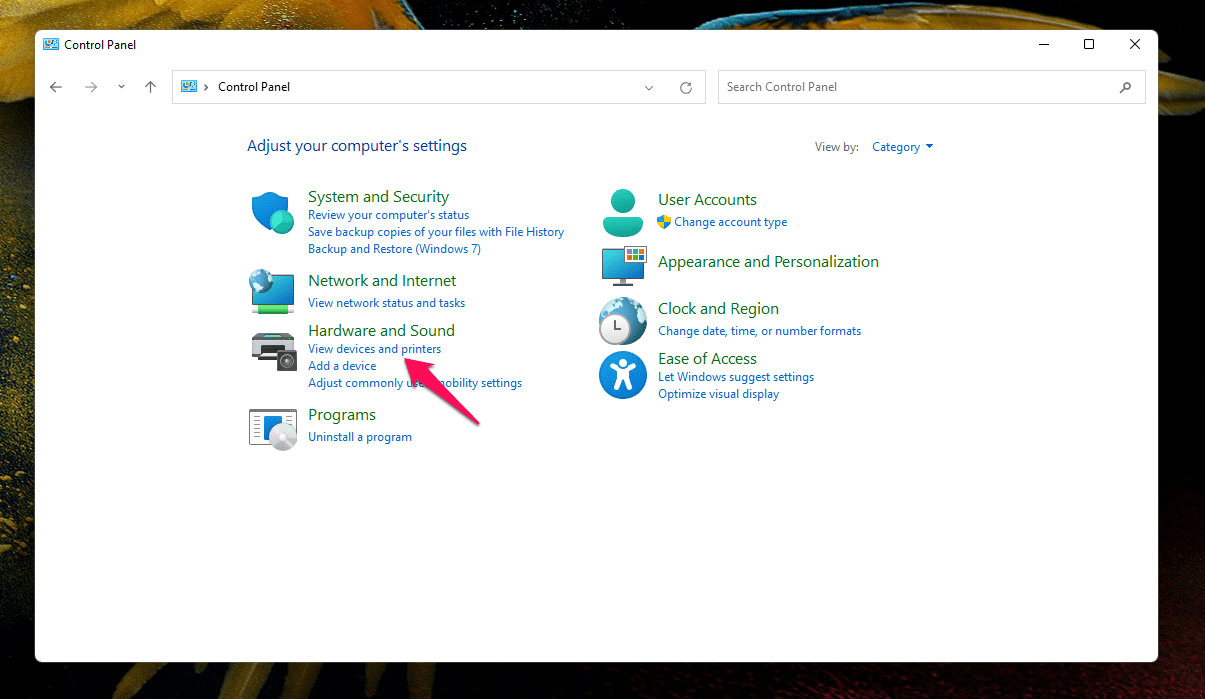
Task: Close the Control Panel window
Action: tap(1135, 44)
